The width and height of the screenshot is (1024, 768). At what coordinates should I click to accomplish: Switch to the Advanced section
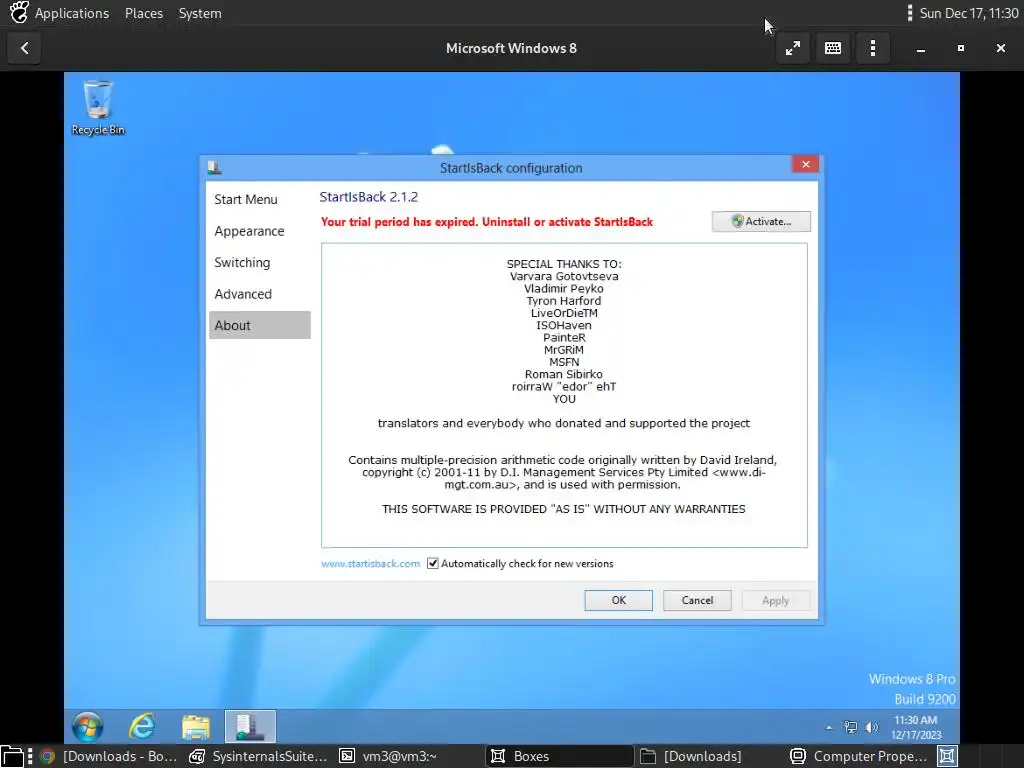259,294
